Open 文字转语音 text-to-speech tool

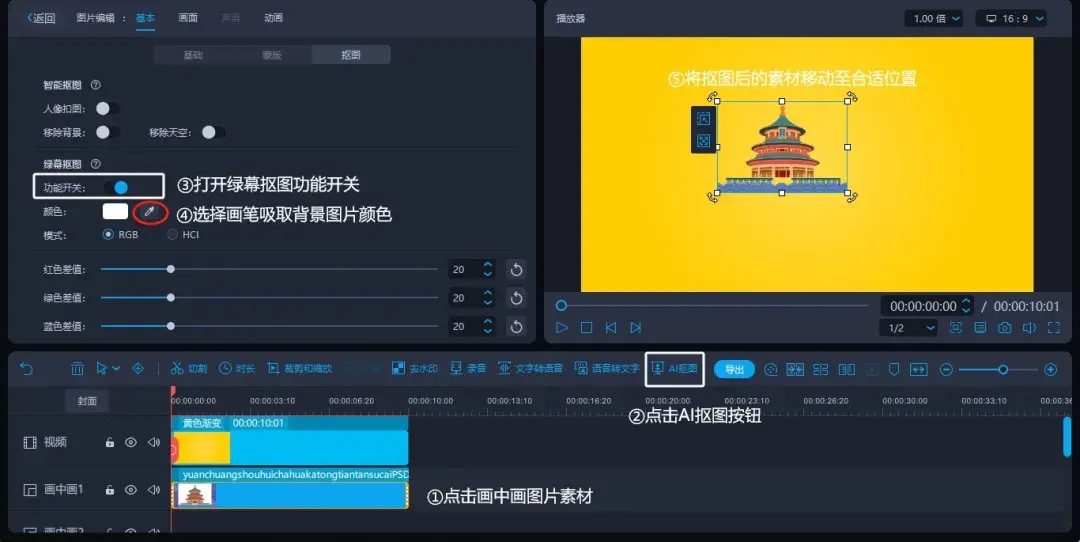click(x=530, y=368)
